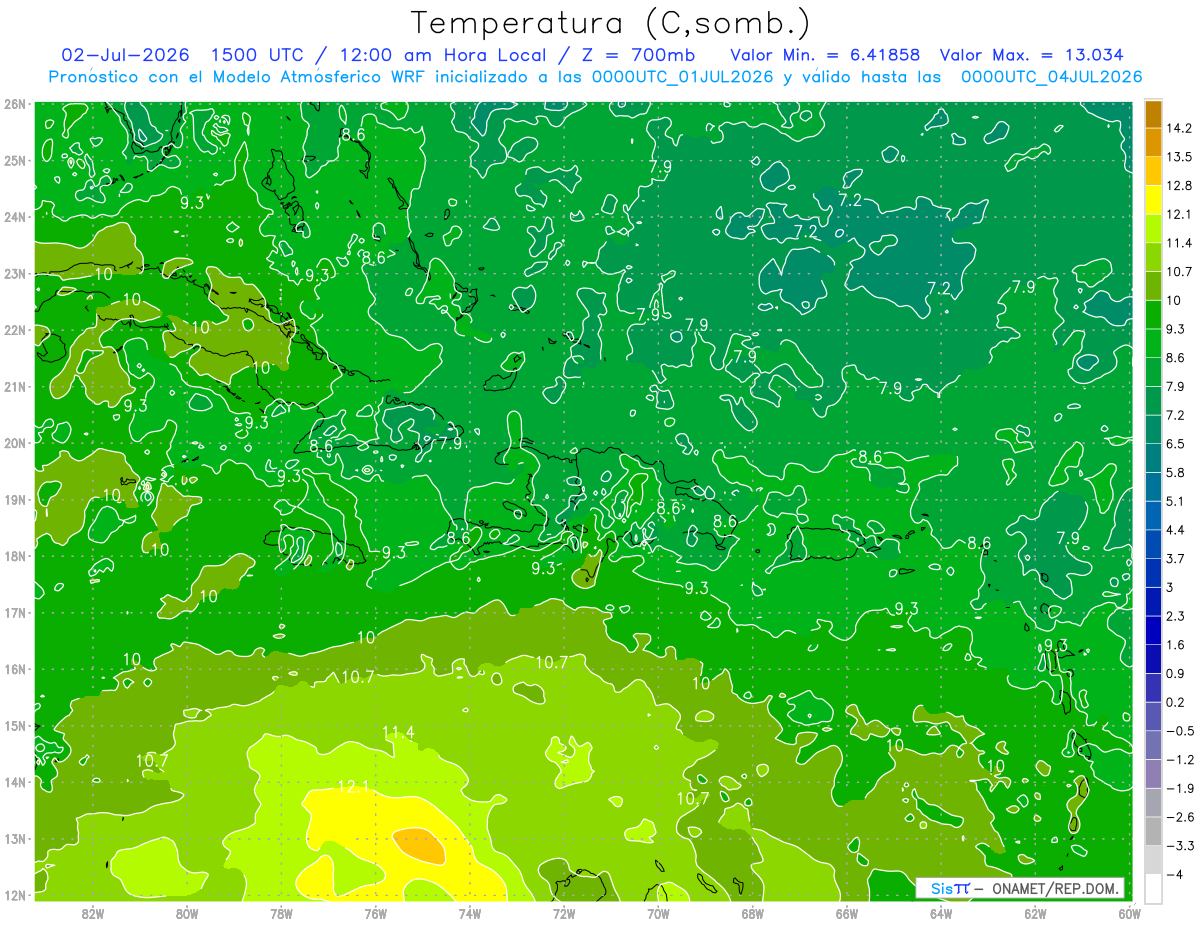Click "0000UTC_01JUL2026" initialization time text

coord(682,77)
